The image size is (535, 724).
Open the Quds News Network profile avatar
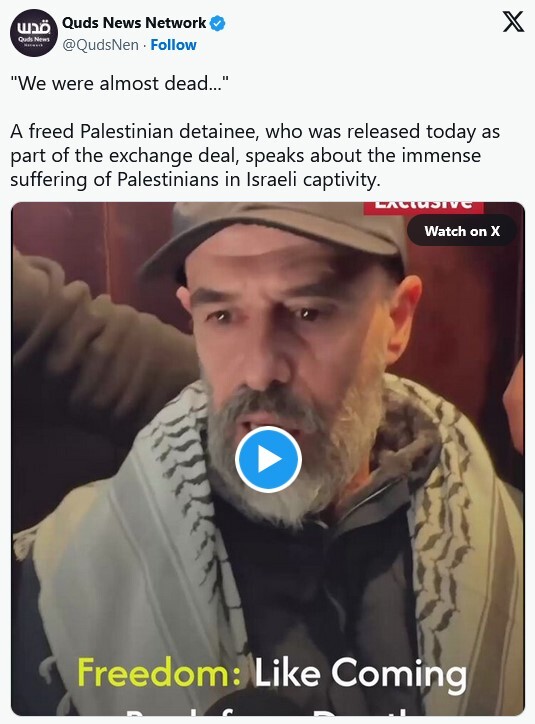coord(33,33)
